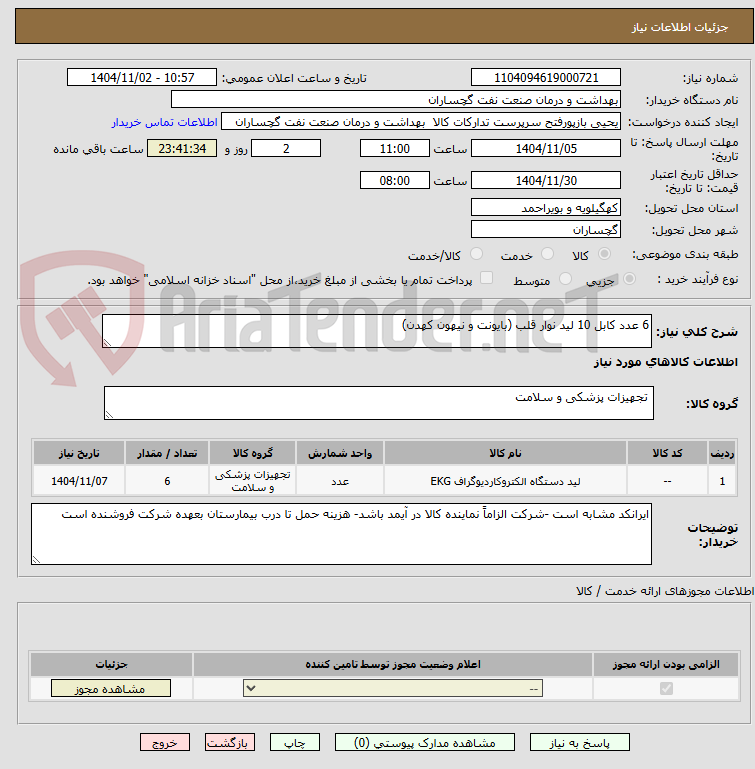Click the لید دستگاه الکتروکاردیوگراف EKG cell

point(505,481)
